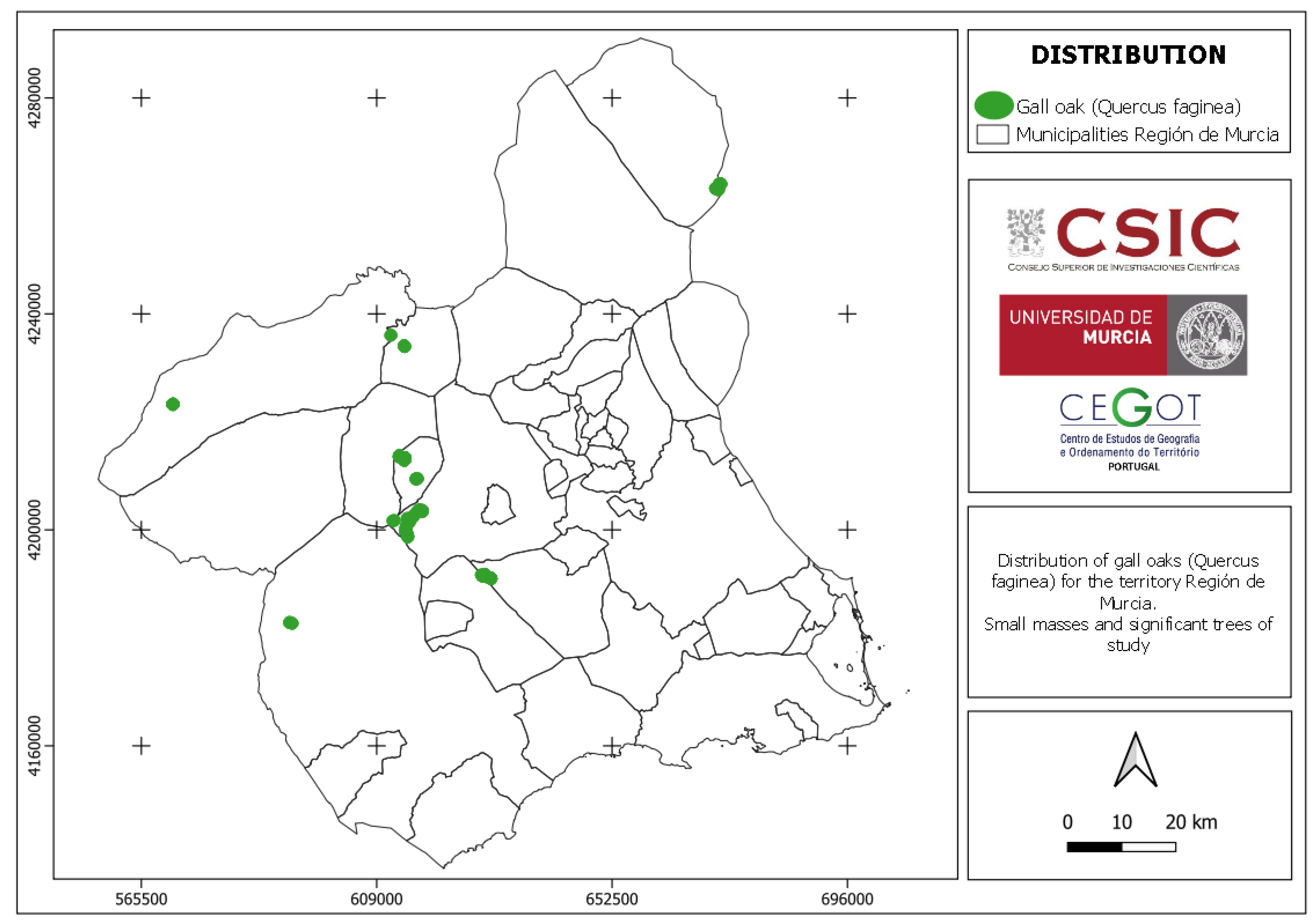Click the 4280000 axis label
This screenshot has height=921, width=1316.
coord(34,98)
